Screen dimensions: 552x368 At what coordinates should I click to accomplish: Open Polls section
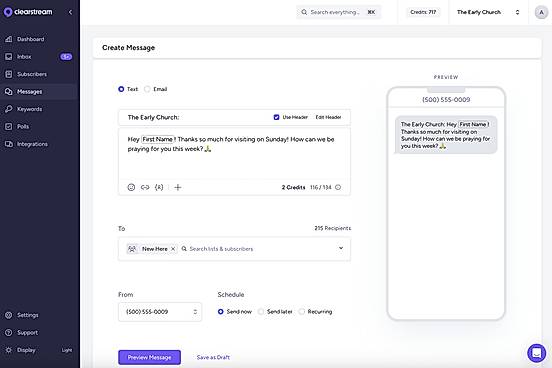point(39,126)
